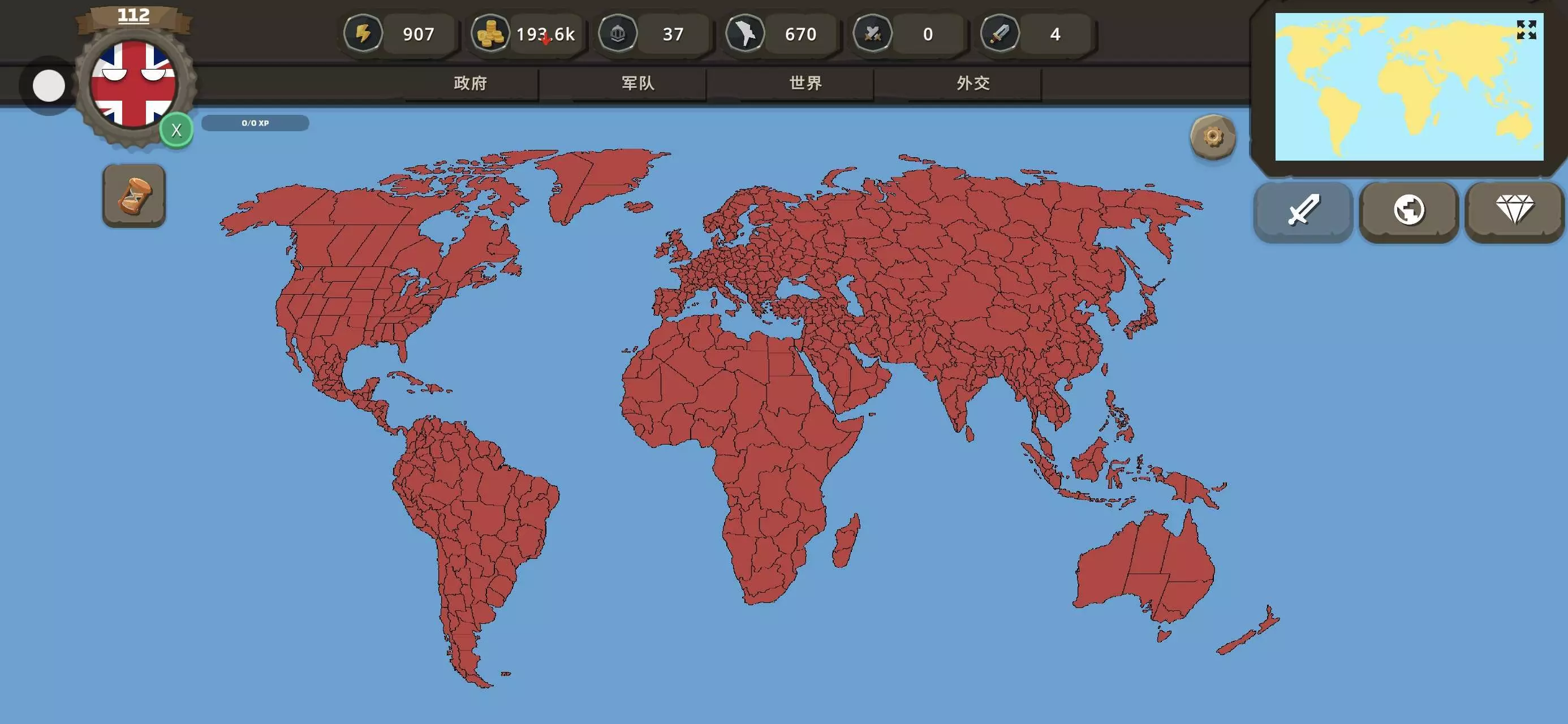Click the white floating circle button
This screenshot has width=1568, height=724.
pos(49,86)
